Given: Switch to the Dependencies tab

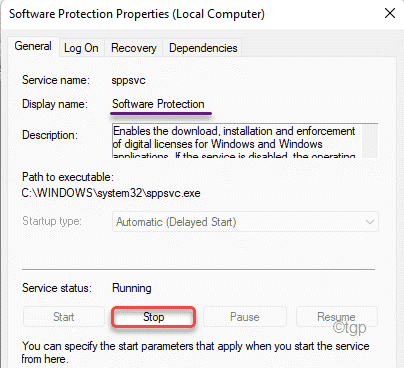Looking at the screenshot, I should 203,48.
